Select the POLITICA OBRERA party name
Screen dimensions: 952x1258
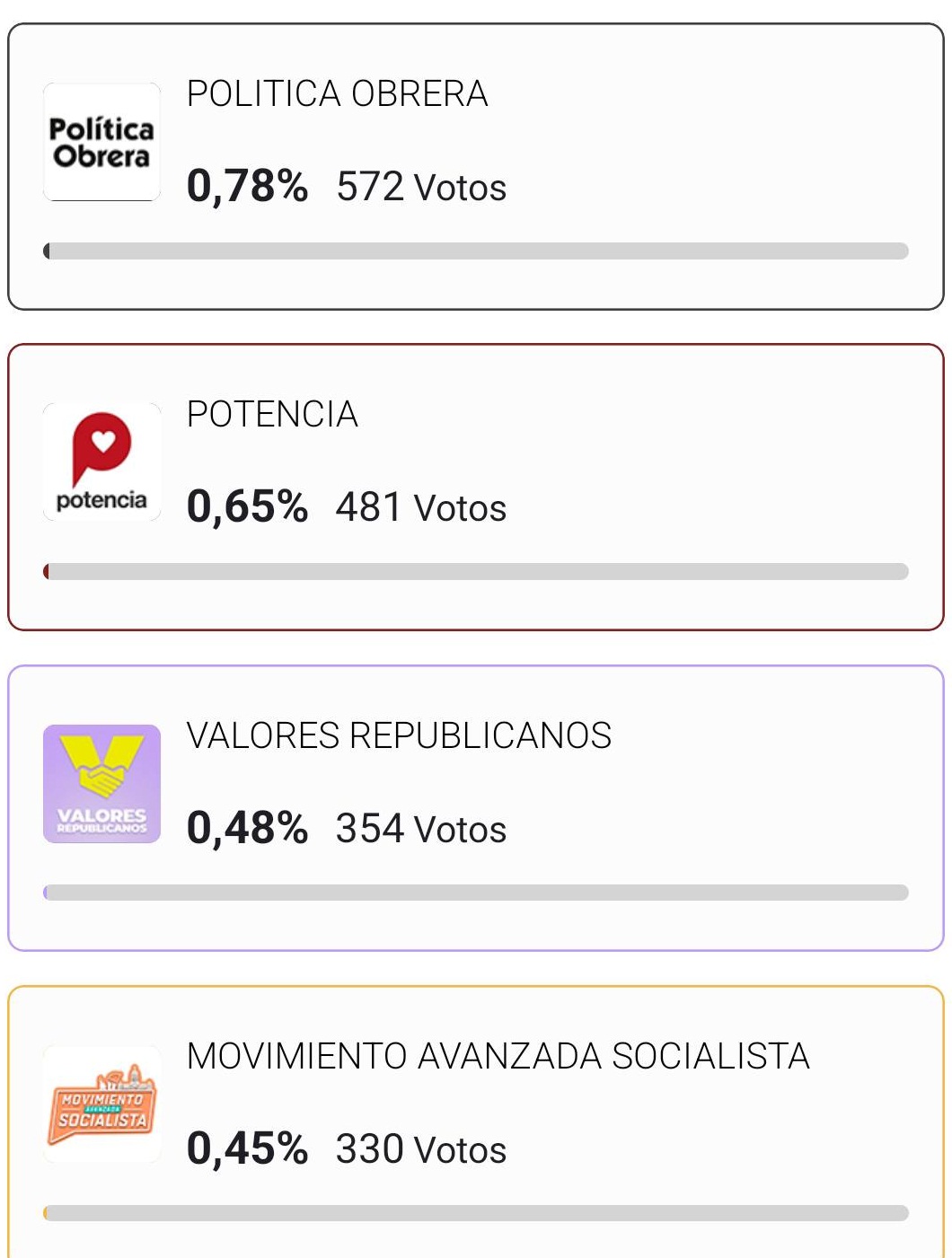point(337,94)
